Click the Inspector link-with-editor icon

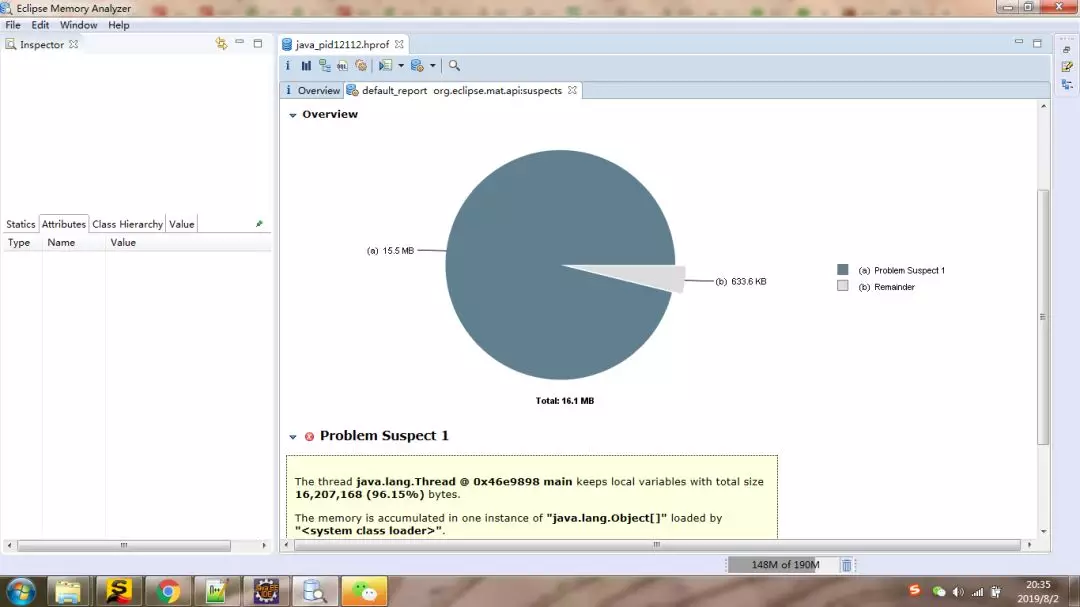221,43
